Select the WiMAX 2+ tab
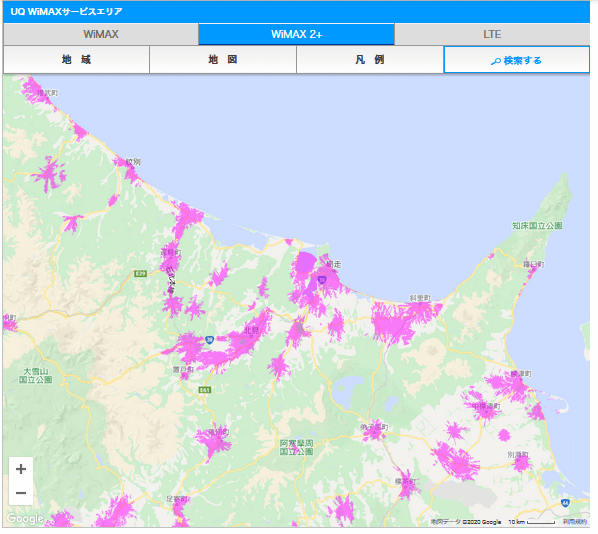The height and width of the screenshot is (534, 598). click(x=296, y=34)
